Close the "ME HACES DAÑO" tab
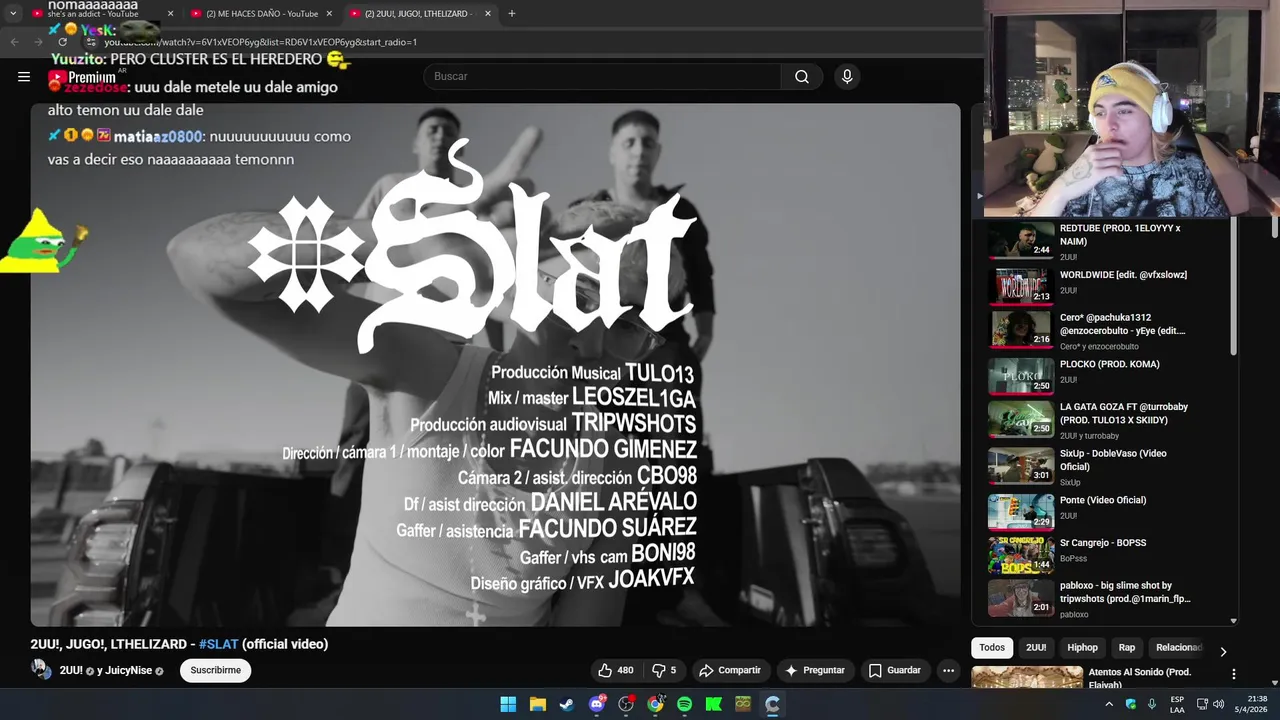1280x720 pixels. point(329,14)
